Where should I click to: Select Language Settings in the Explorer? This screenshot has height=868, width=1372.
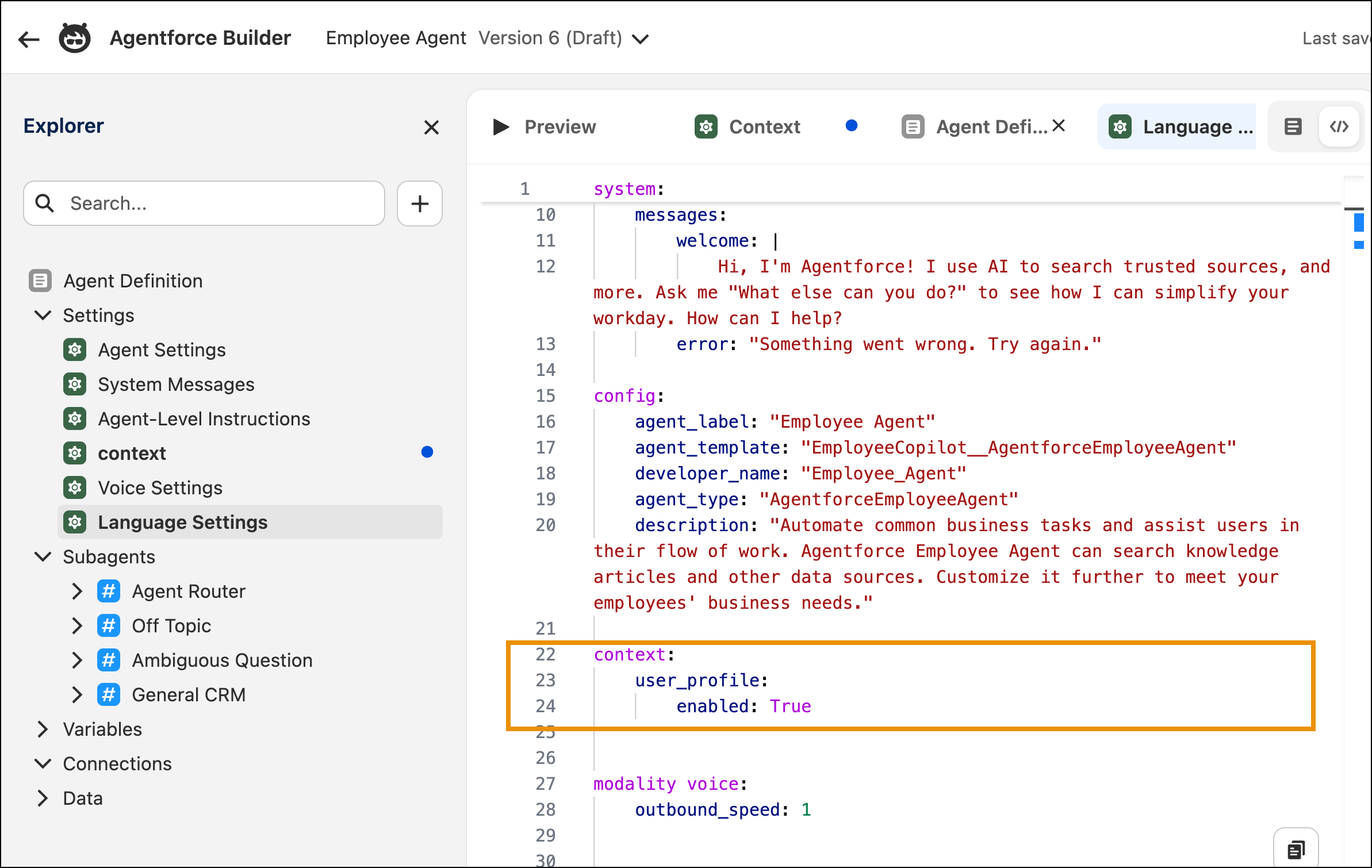click(250, 522)
